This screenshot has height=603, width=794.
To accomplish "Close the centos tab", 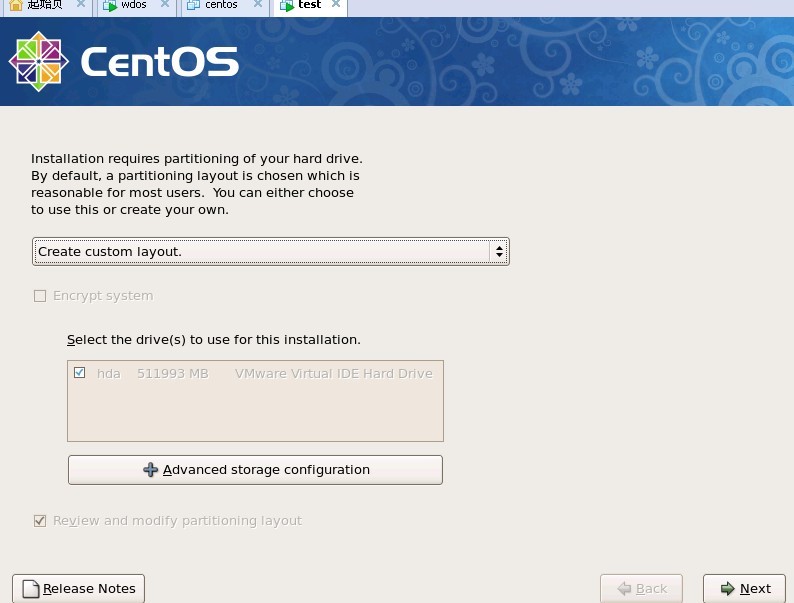I will 258,5.
